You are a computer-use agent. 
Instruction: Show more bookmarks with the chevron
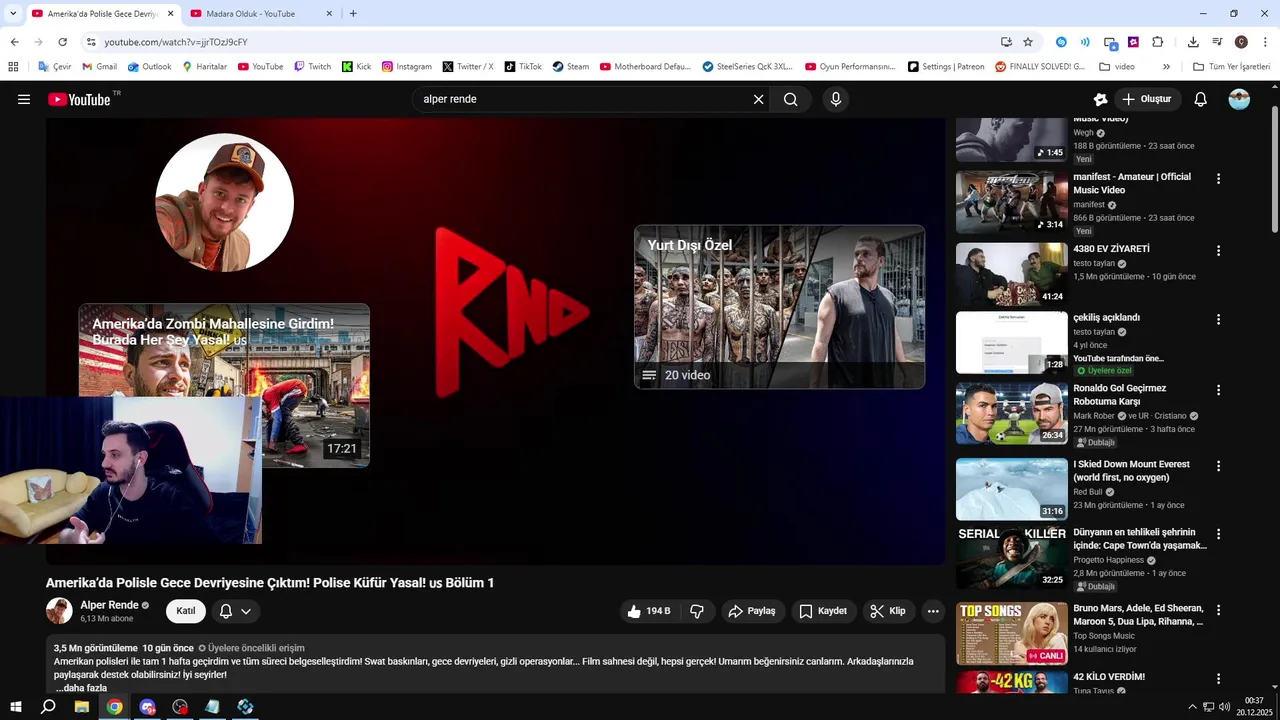(x=1166, y=67)
